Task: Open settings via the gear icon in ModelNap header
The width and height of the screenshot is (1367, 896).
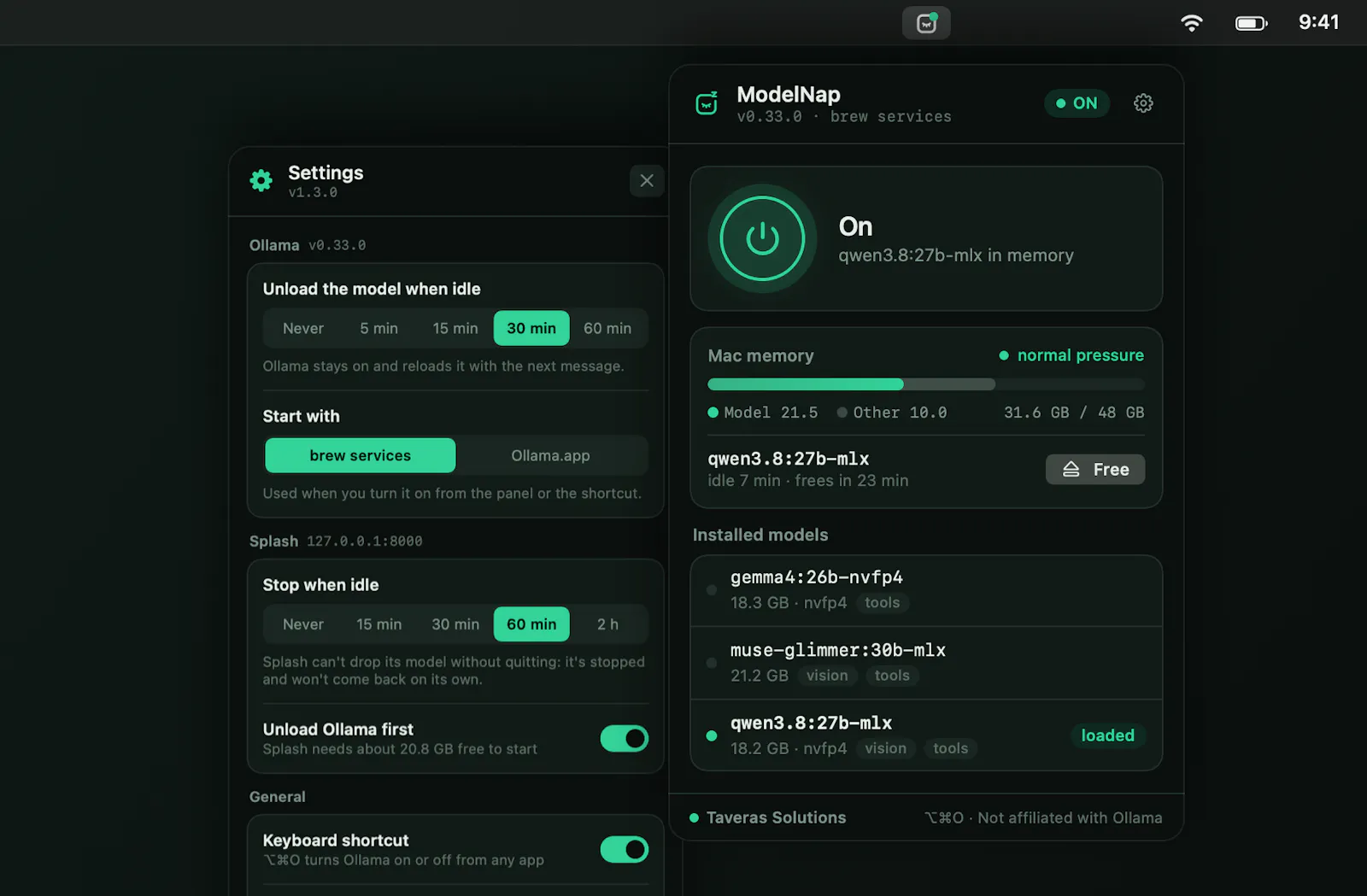Action: tap(1143, 103)
